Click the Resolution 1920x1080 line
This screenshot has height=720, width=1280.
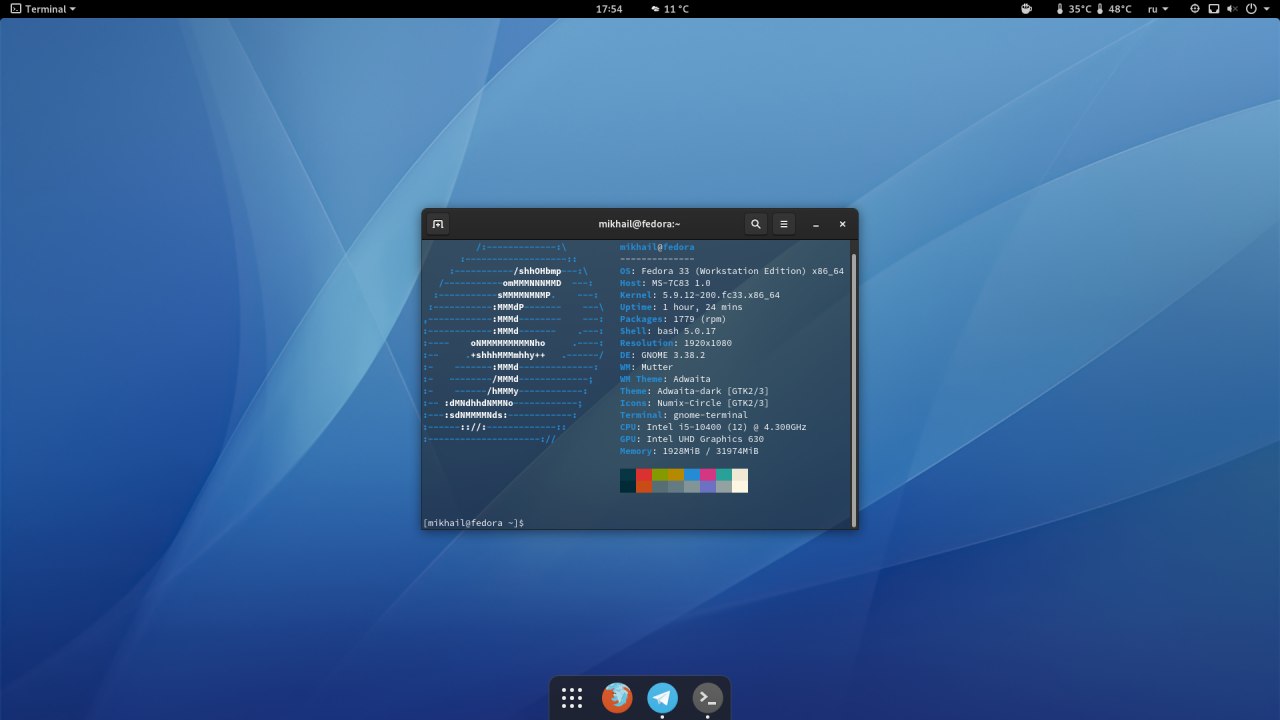(x=676, y=343)
